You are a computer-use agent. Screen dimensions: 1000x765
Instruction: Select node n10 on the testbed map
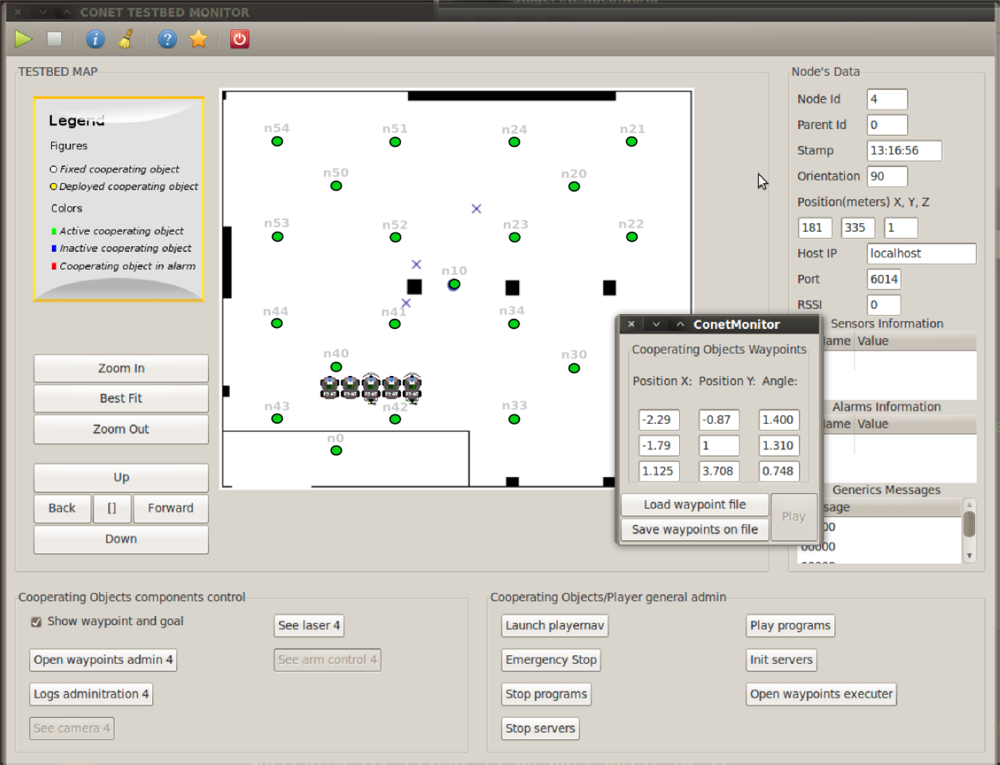[x=454, y=285]
